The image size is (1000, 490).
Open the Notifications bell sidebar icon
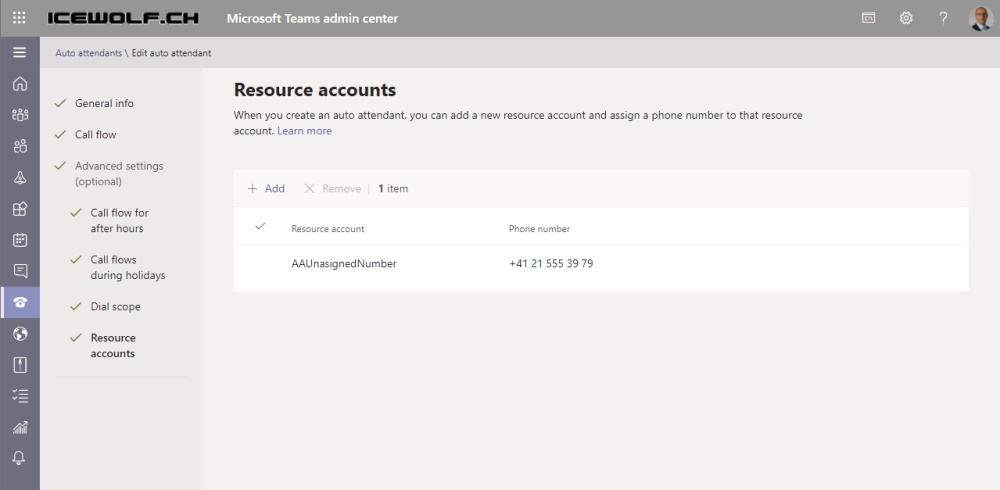20,458
